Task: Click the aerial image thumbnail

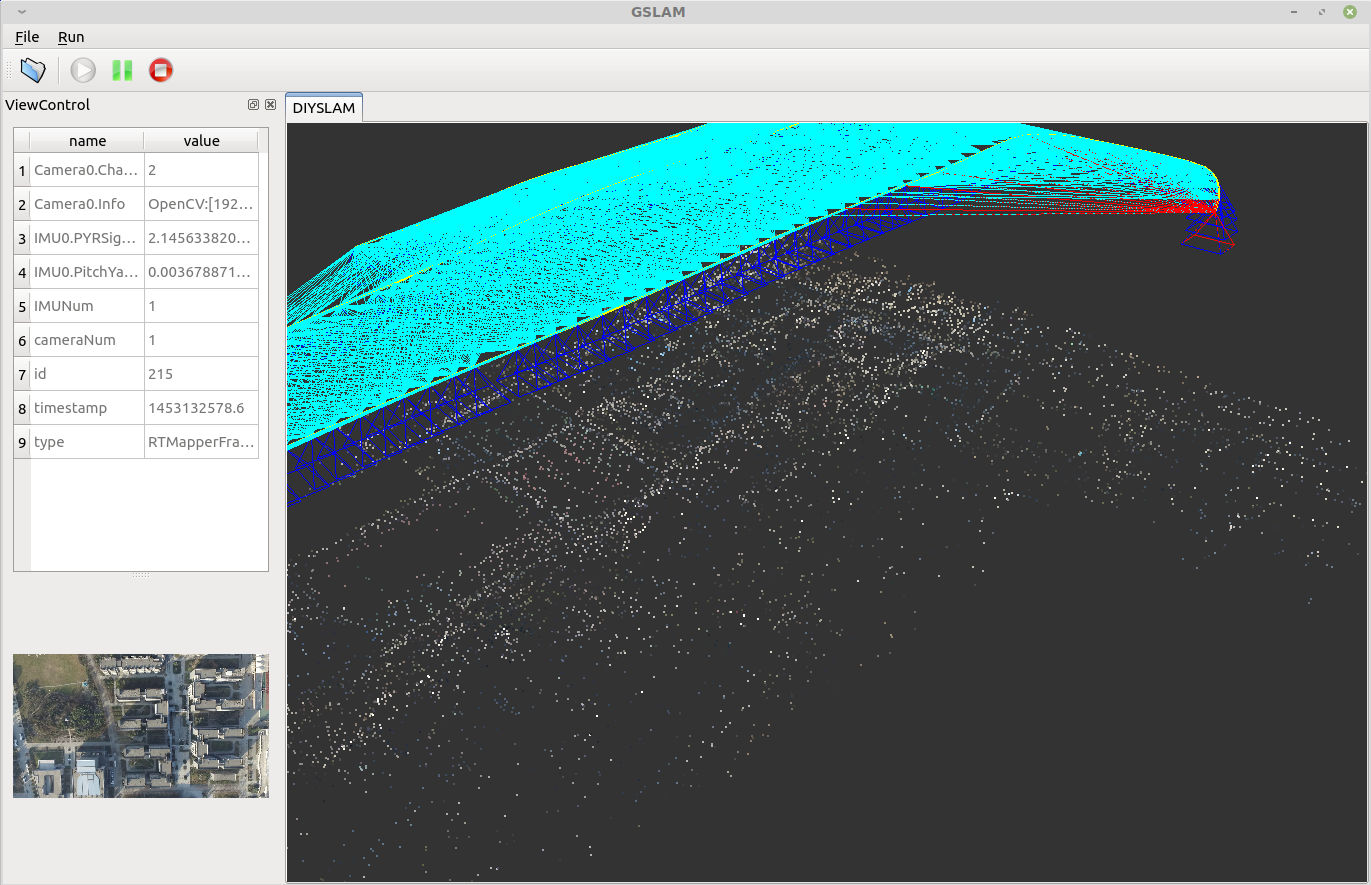Action: pyautogui.click(x=141, y=726)
